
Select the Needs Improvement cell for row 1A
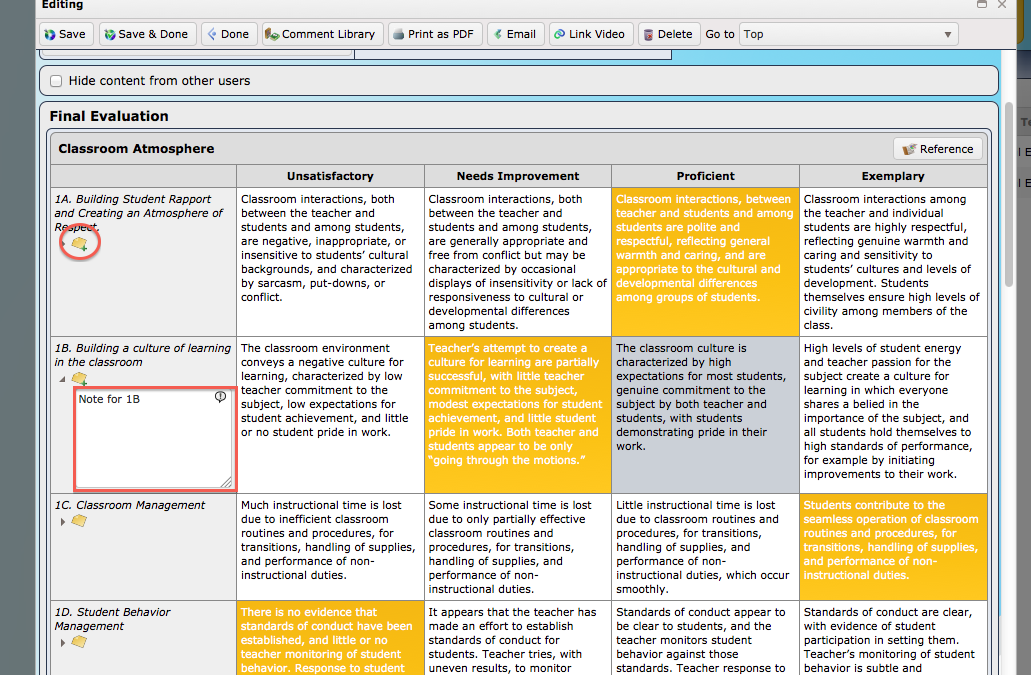(518, 262)
